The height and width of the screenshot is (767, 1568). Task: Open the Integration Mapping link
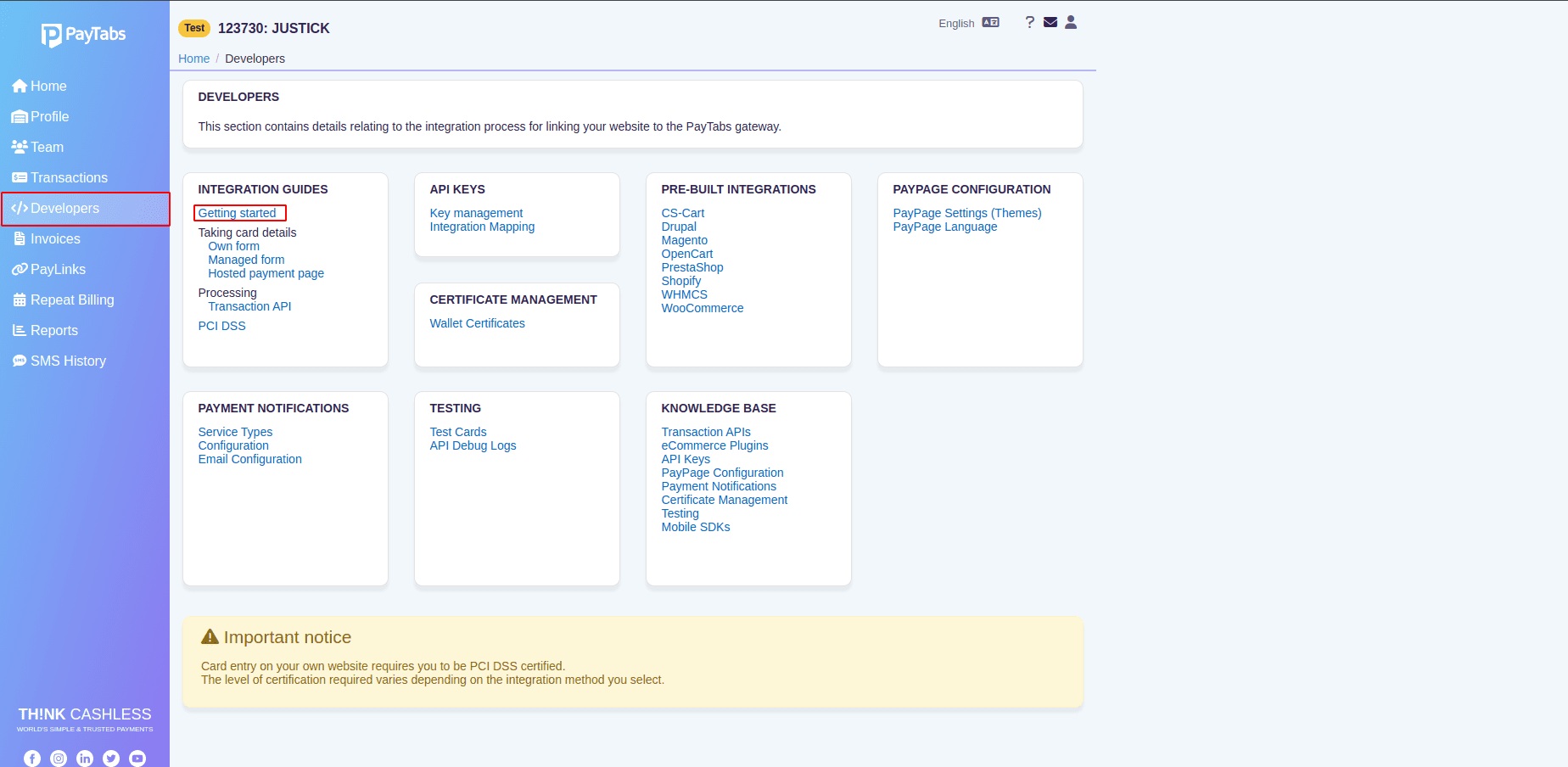482,227
